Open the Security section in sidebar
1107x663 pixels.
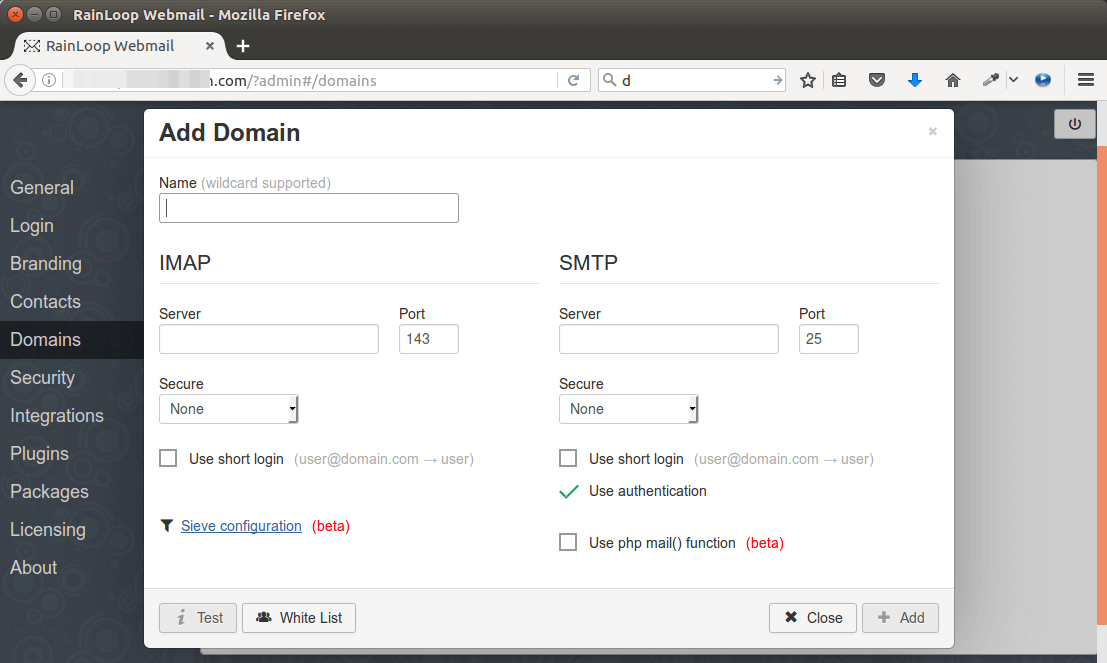coord(42,377)
